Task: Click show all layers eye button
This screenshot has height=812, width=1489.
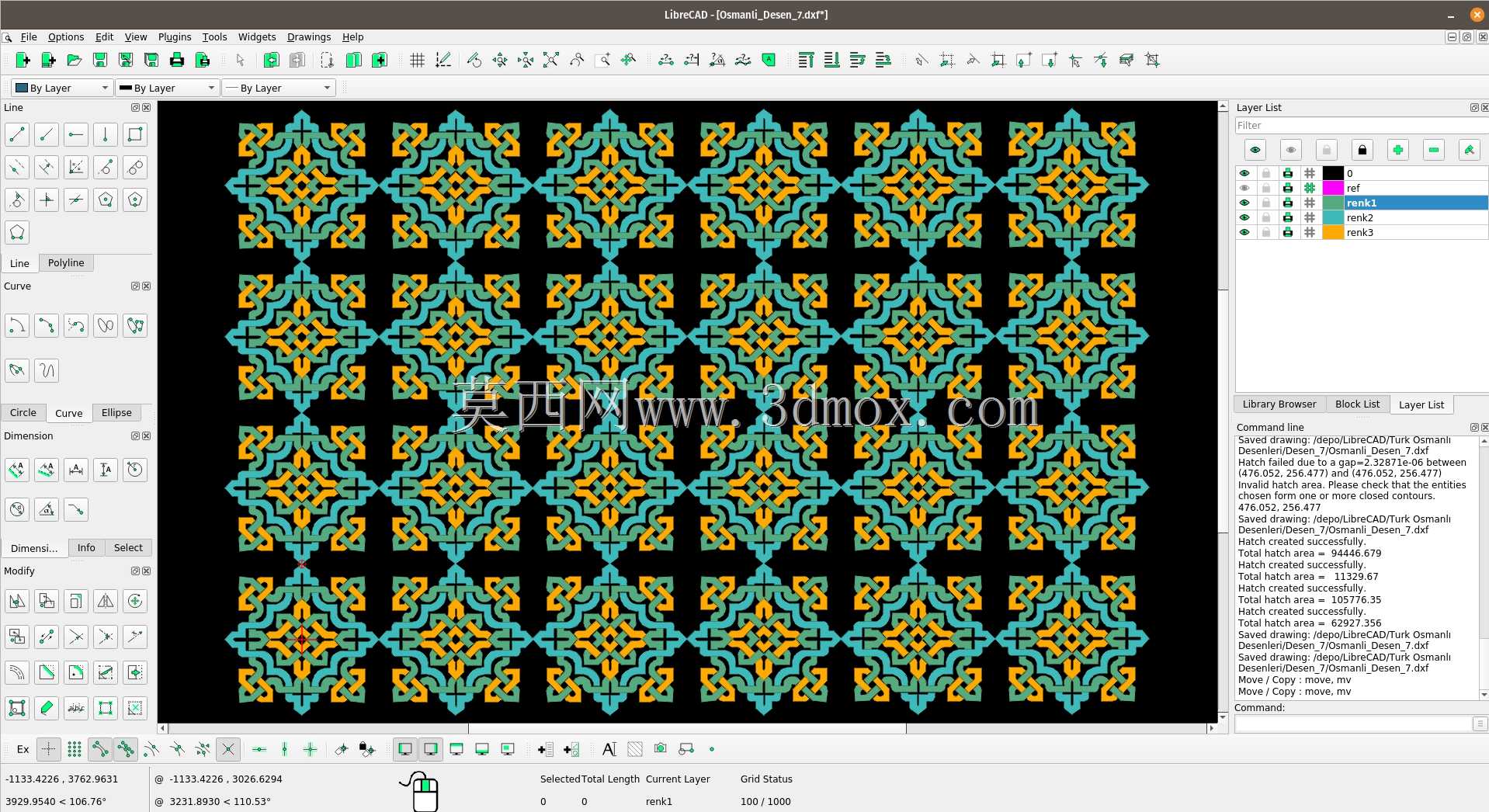Action: [1255, 150]
